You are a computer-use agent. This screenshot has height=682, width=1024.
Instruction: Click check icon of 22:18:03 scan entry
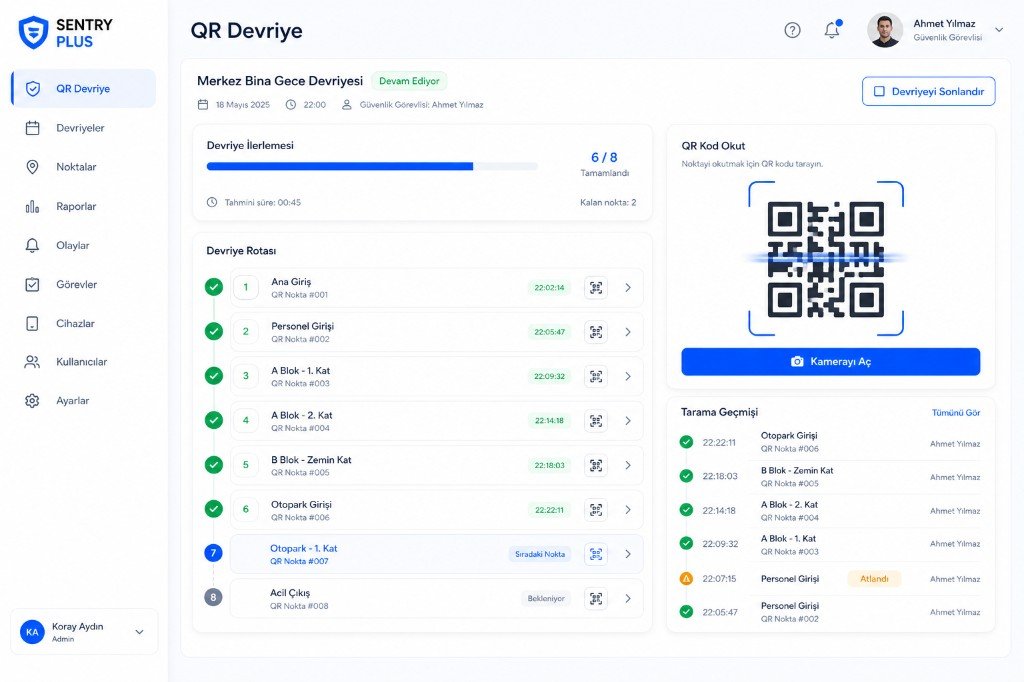[x=686, y=476]
